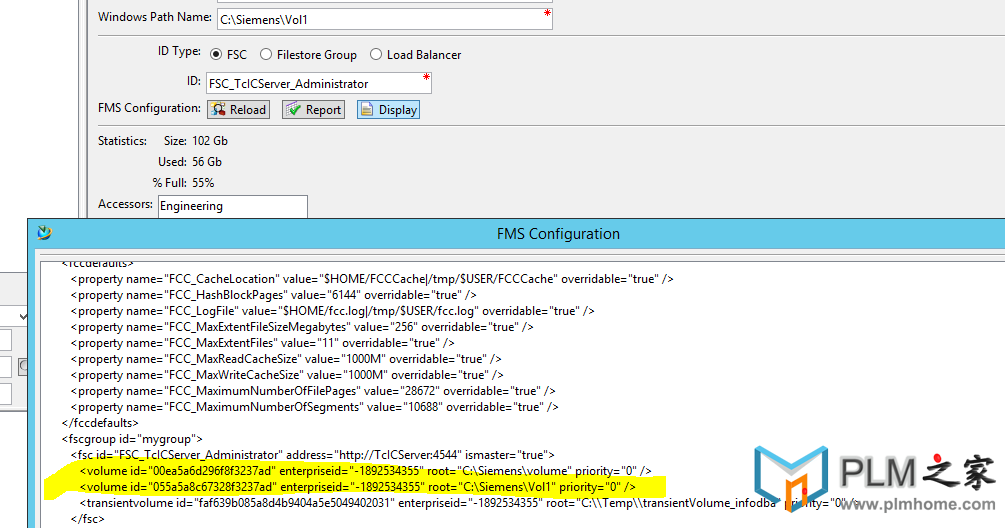
Task: Click the FMS Configuration label
Action: (x=149, y=108)
